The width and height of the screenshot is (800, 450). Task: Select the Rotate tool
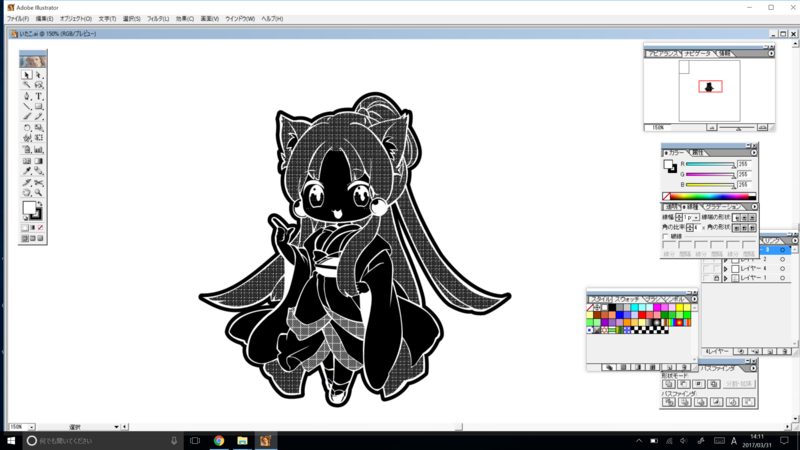click(27, 128)
